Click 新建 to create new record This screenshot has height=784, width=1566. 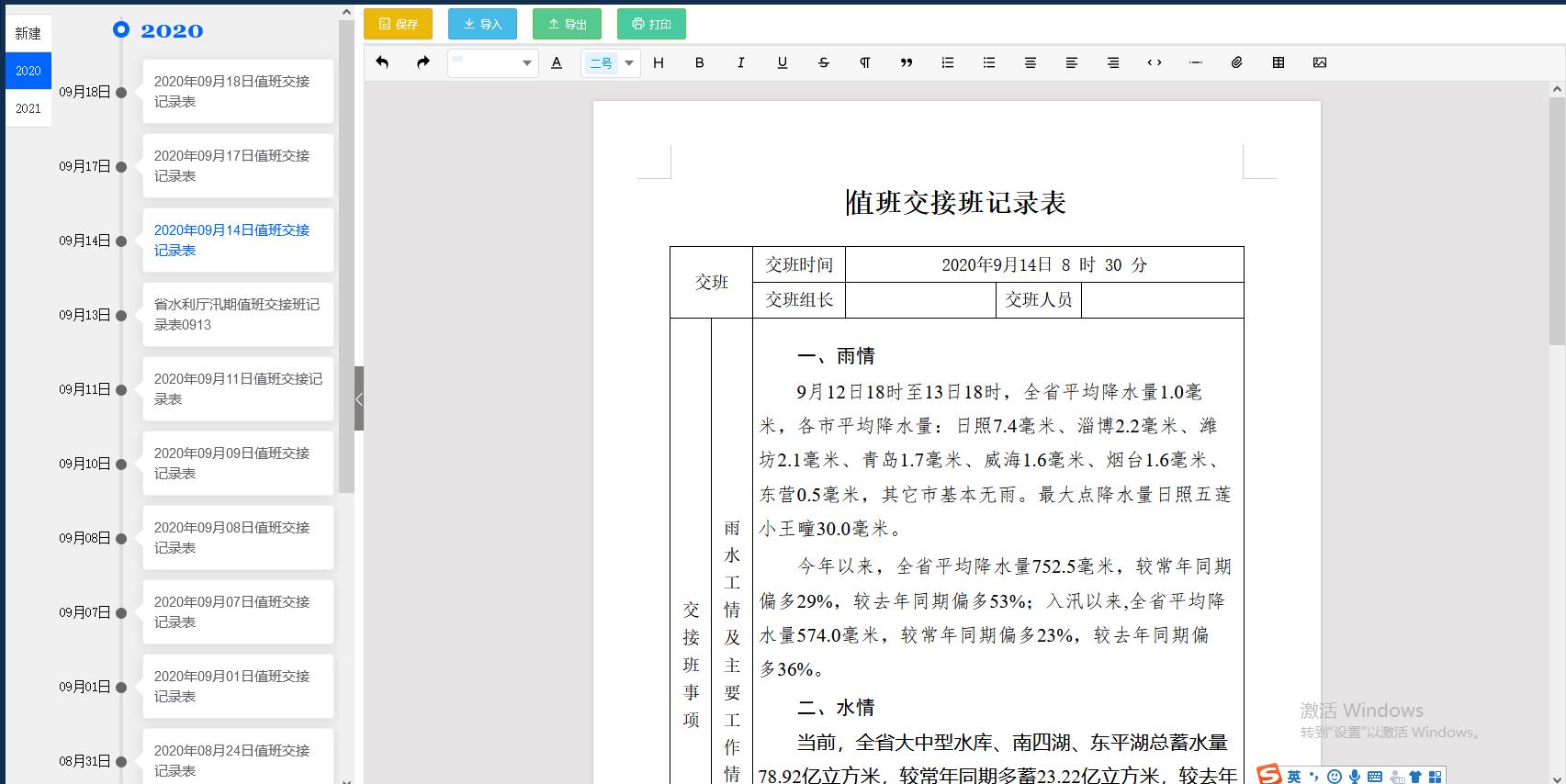point(28,33)
